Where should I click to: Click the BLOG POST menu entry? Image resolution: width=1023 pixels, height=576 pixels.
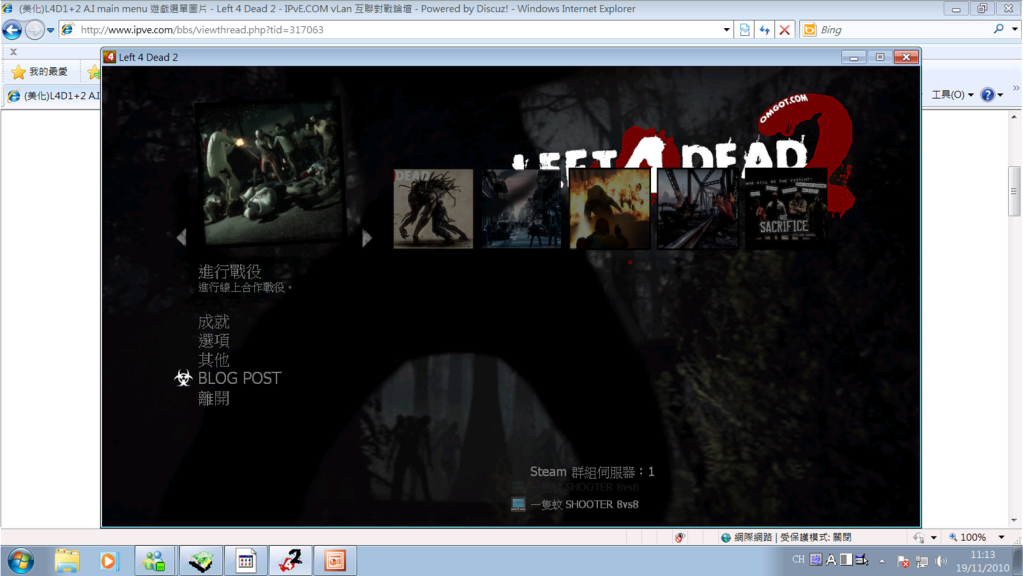pos(239,379)
